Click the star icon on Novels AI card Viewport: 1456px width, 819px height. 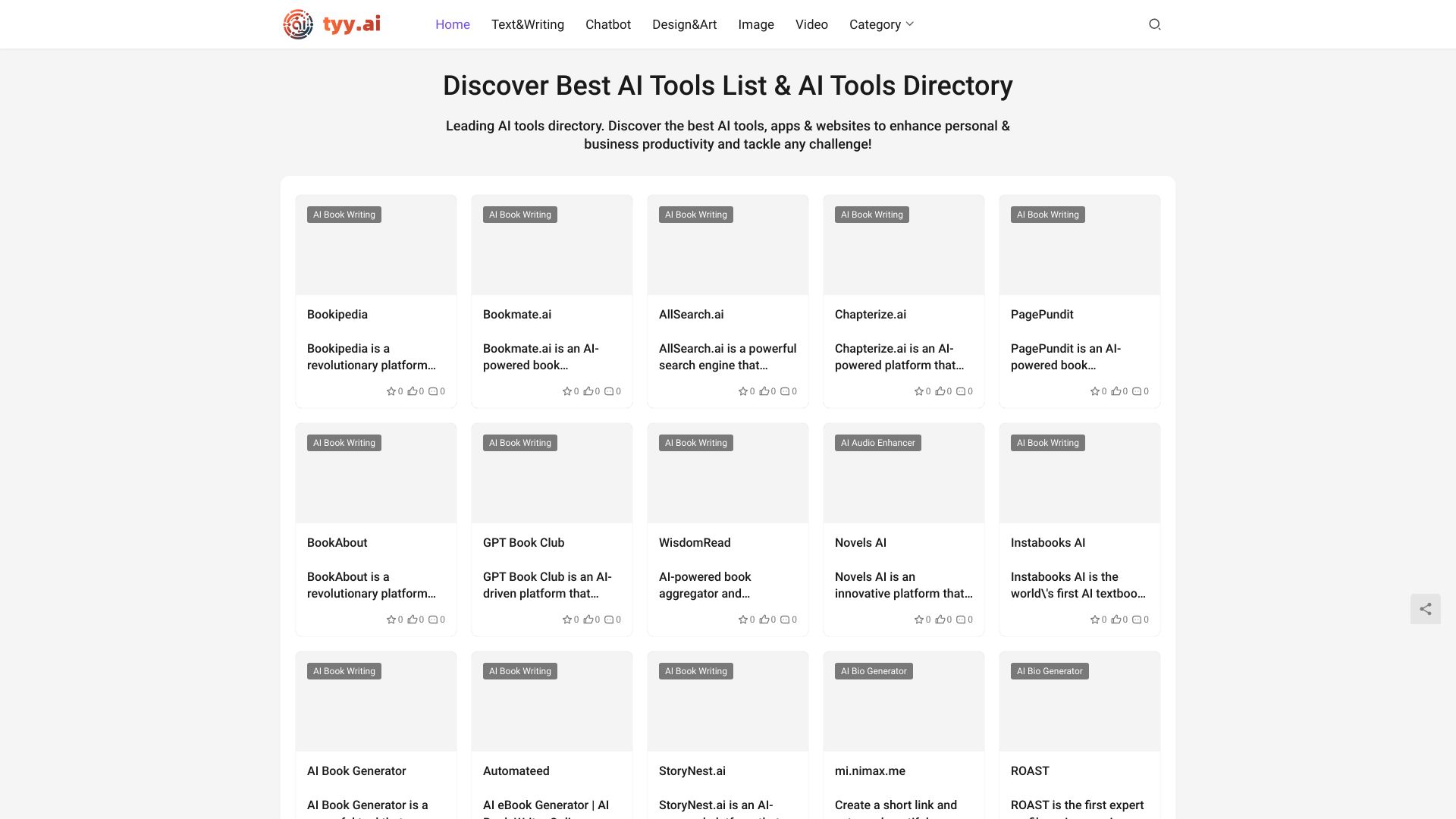click(x=918, y=619)
